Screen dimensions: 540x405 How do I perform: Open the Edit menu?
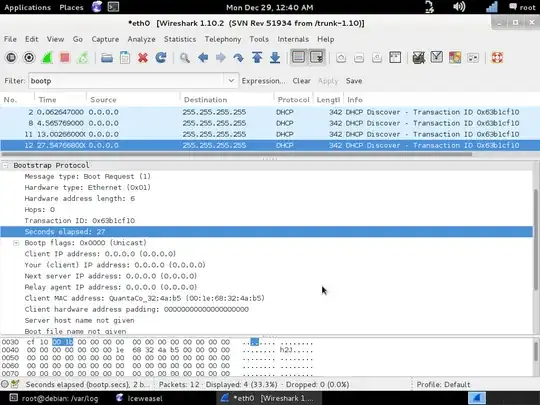point(31,39)
